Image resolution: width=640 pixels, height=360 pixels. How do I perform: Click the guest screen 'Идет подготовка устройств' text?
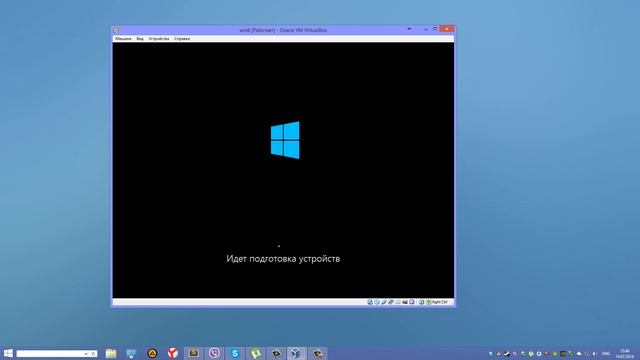[283, 259]
